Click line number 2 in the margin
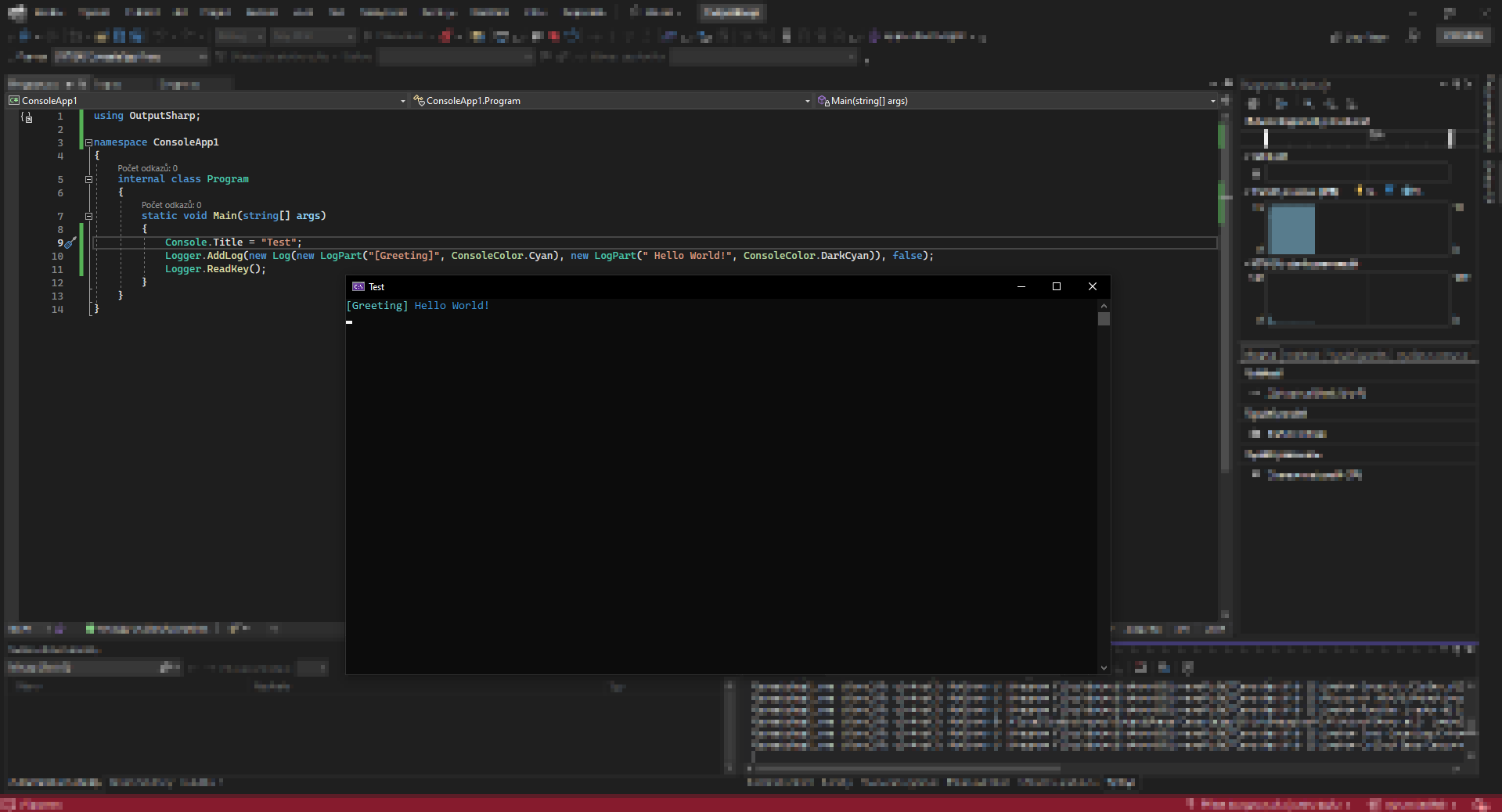 tap(59, 130)
